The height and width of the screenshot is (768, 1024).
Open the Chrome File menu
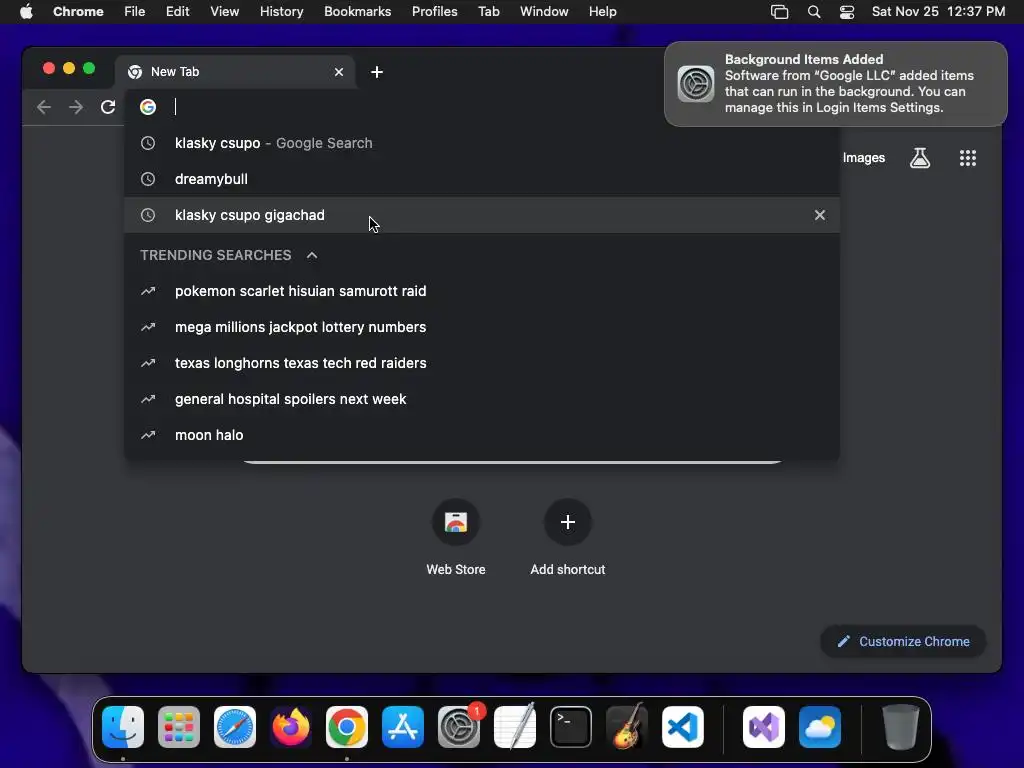135,12
